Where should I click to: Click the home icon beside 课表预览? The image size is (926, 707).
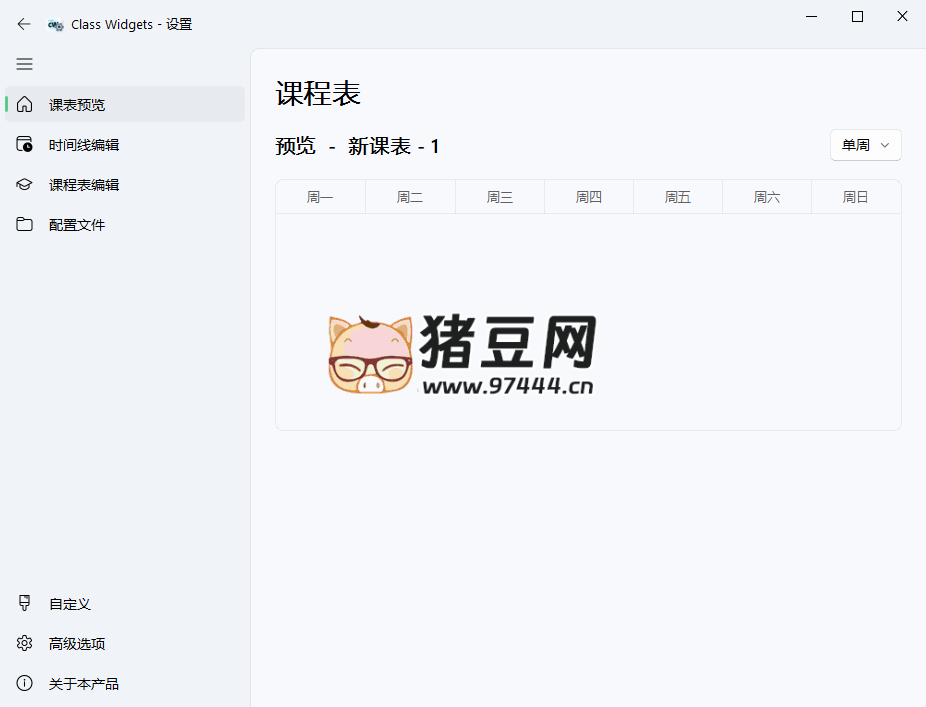(24, 104)
